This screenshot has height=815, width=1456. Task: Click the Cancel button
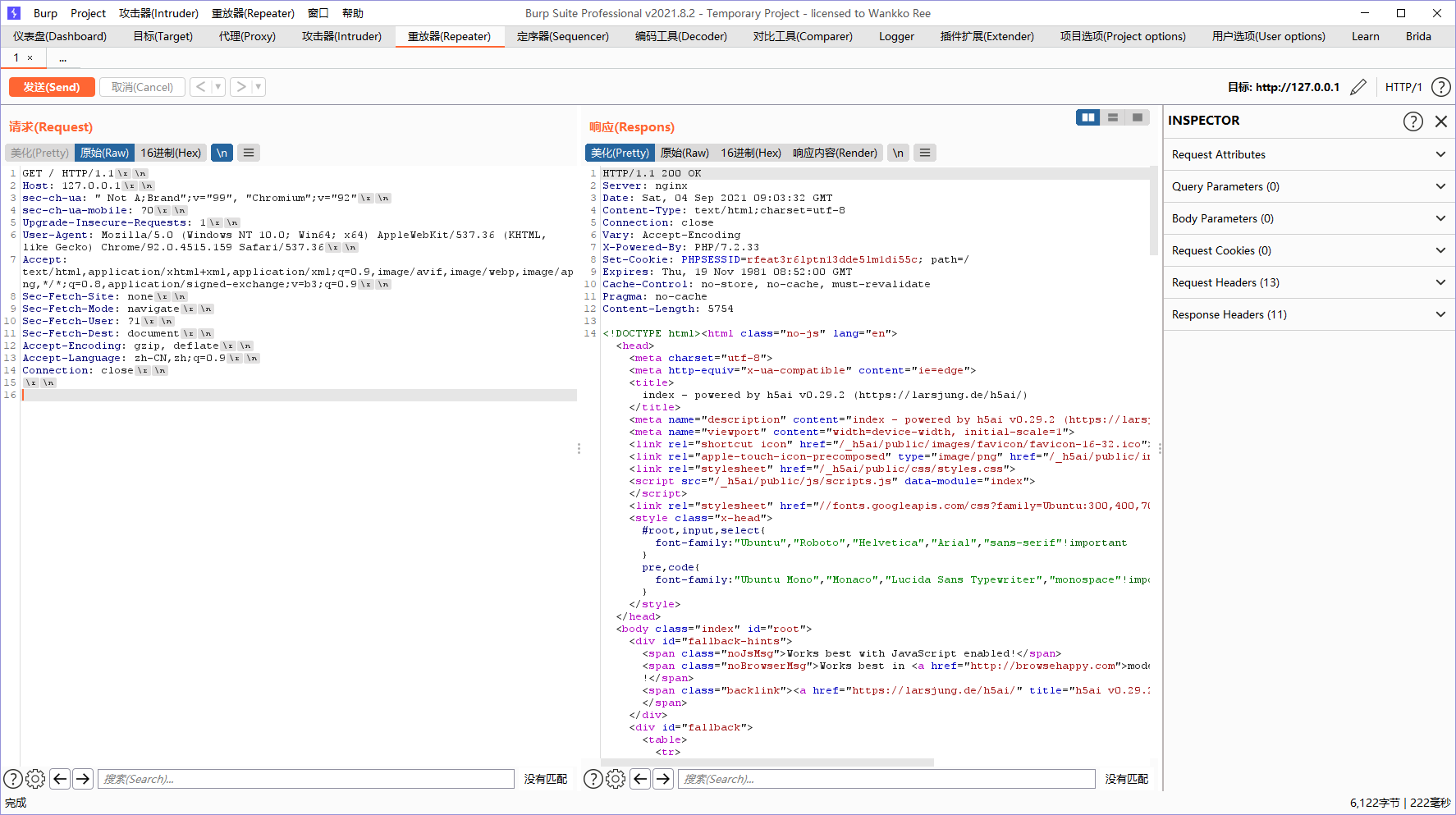142,87
